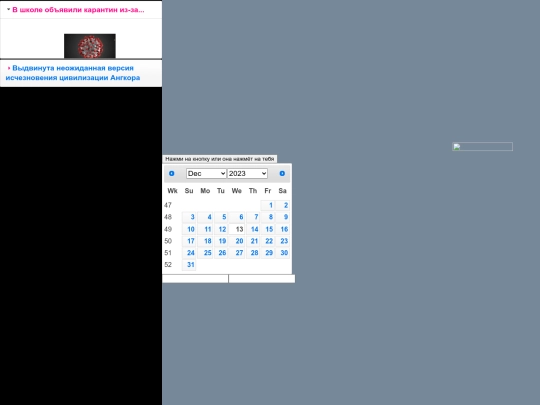Select December 31 in calendar
Screen dimensions: 540x405
coord(189,264)
